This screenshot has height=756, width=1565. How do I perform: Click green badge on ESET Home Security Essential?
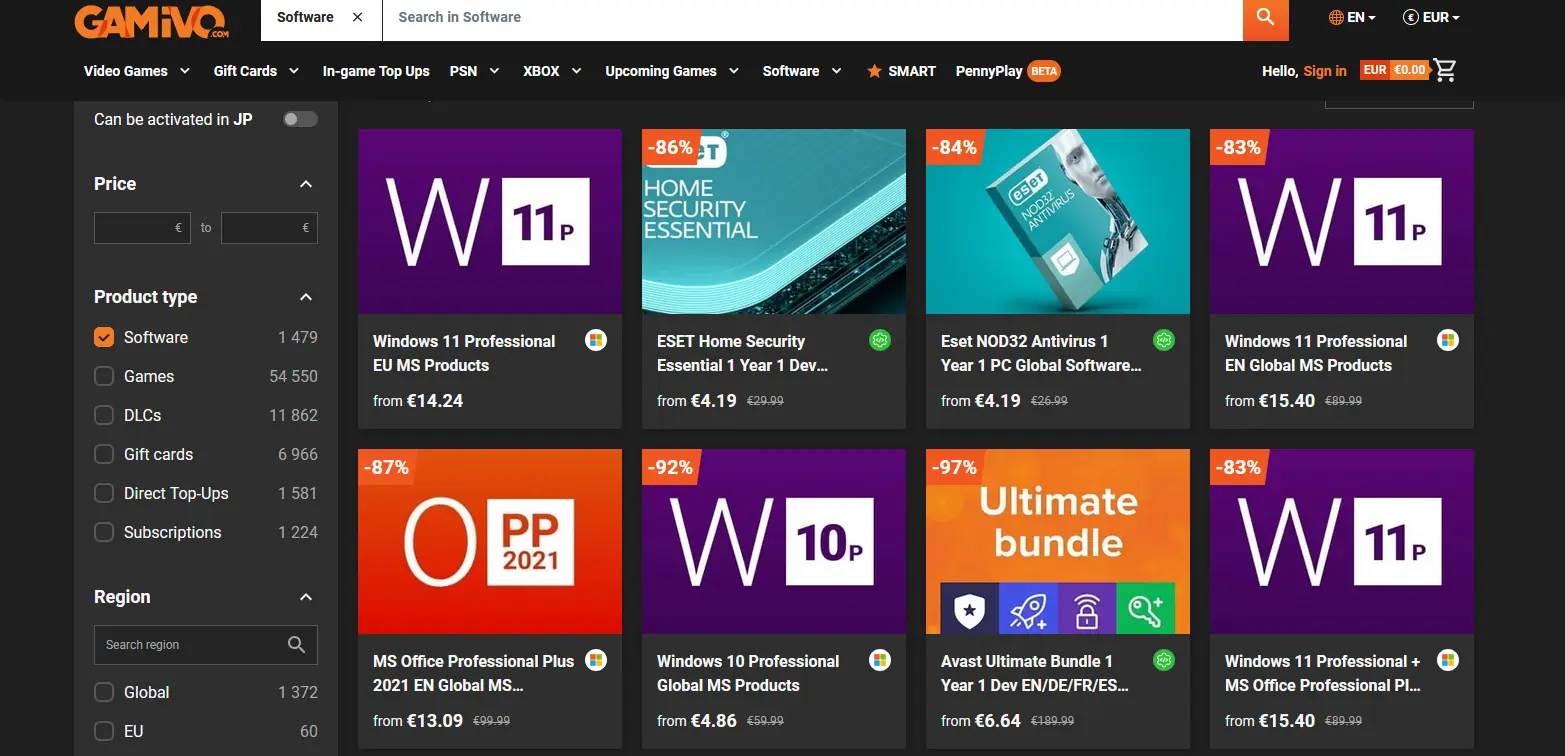coord(880,340)
